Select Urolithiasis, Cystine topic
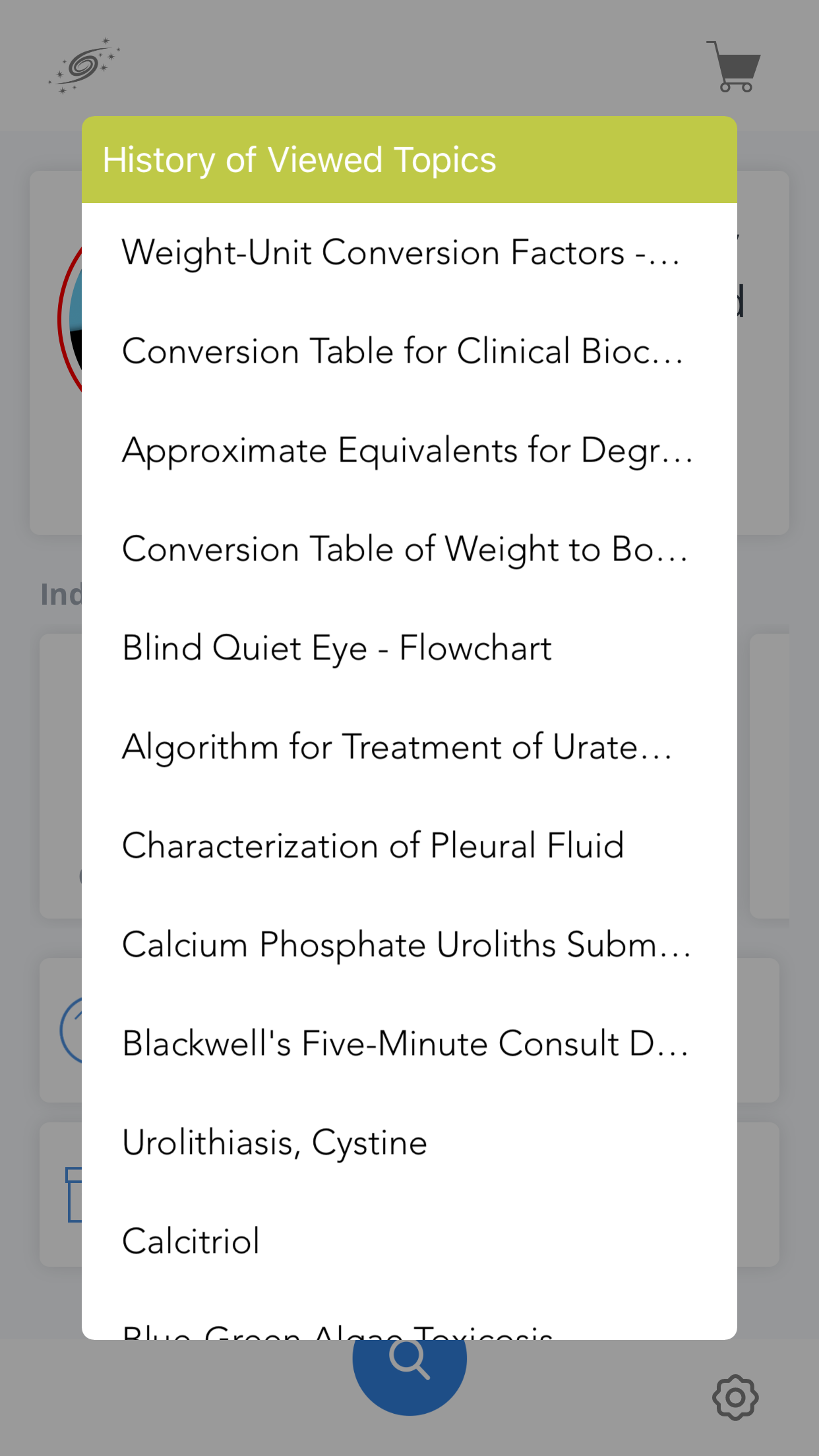Image resolution: width=819 pixels, height=1456 pixels. pos(275,1143)
